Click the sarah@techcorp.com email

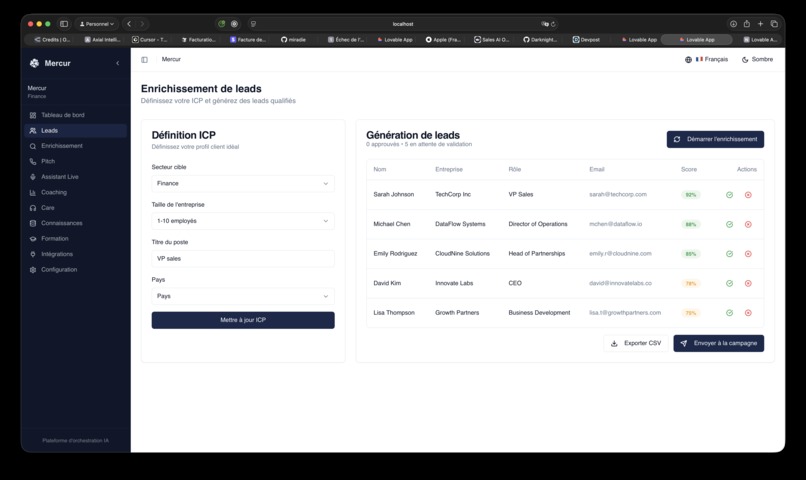click(618, 195)
